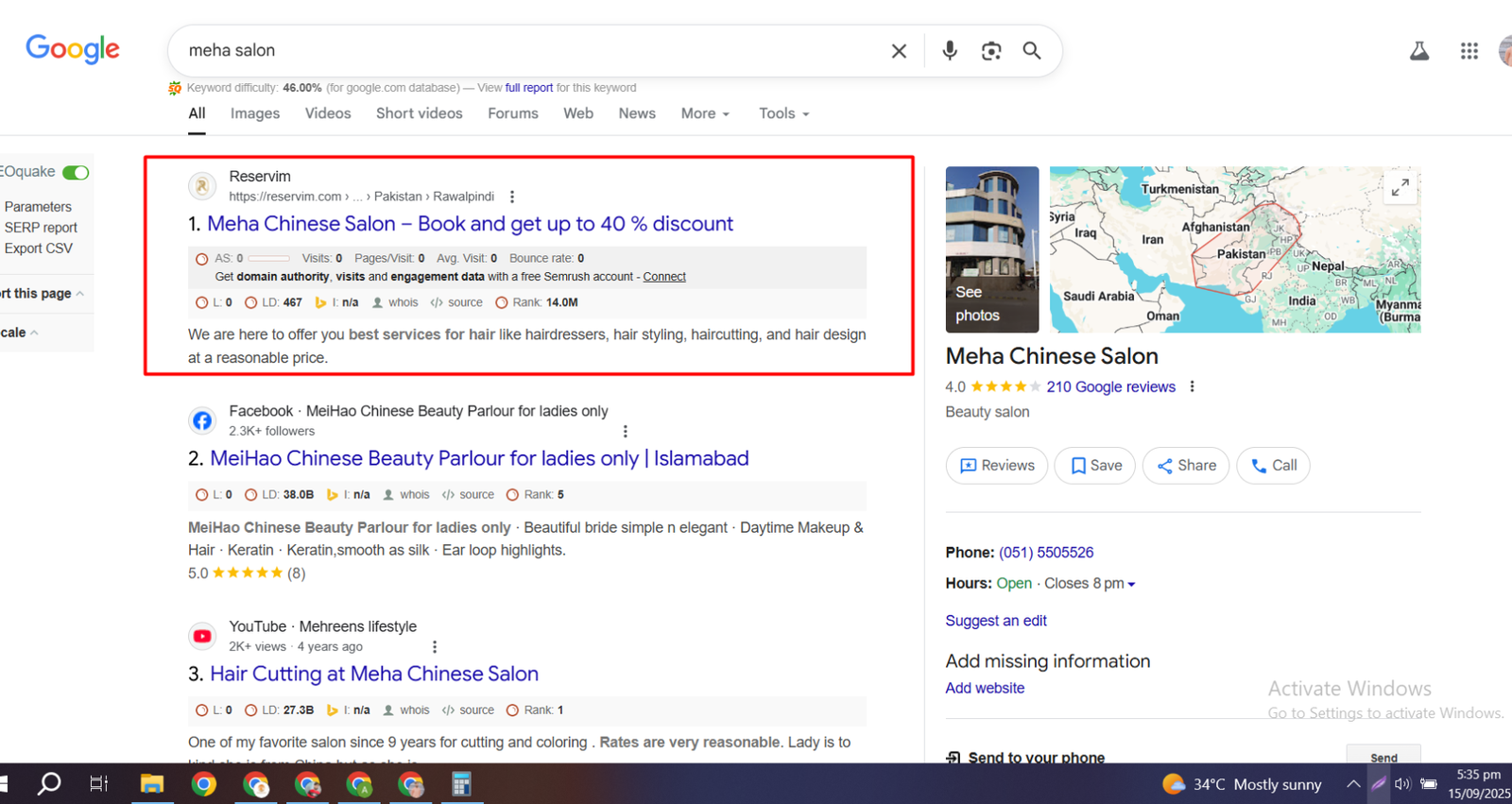Click the voice search microphone icon
The width and height of the screenshot is (1512, 804).
[x=949, y=51]
